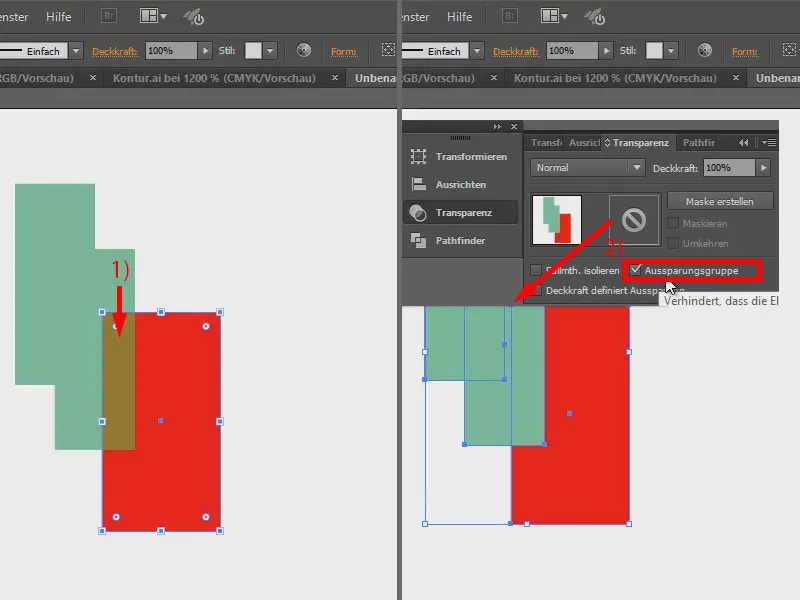
Task: Open the Hilfe menu in left screenshot
Action: [59, 16]
